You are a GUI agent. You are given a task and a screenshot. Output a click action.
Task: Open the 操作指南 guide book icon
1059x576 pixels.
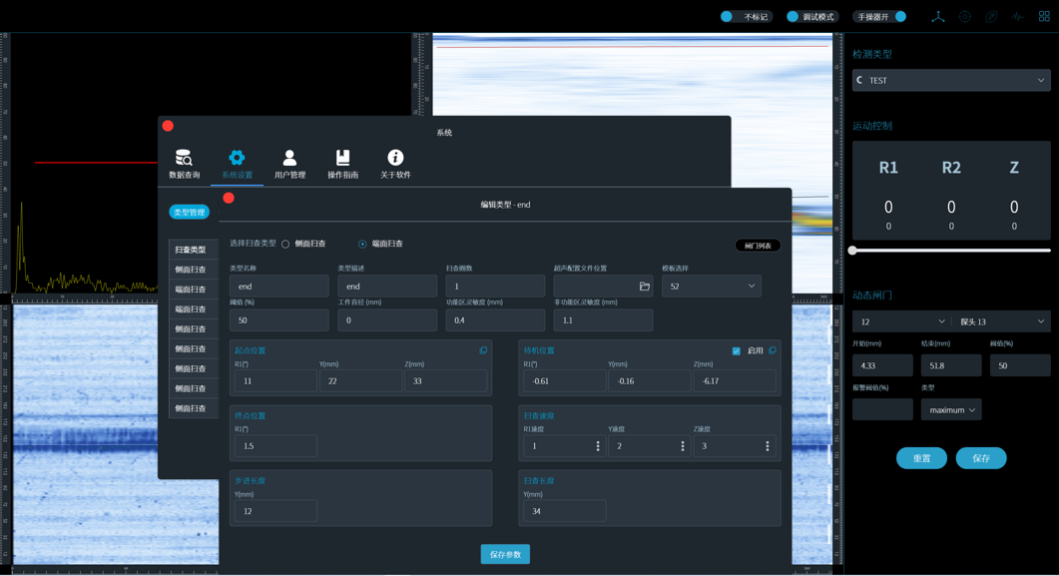click(342, 158)
